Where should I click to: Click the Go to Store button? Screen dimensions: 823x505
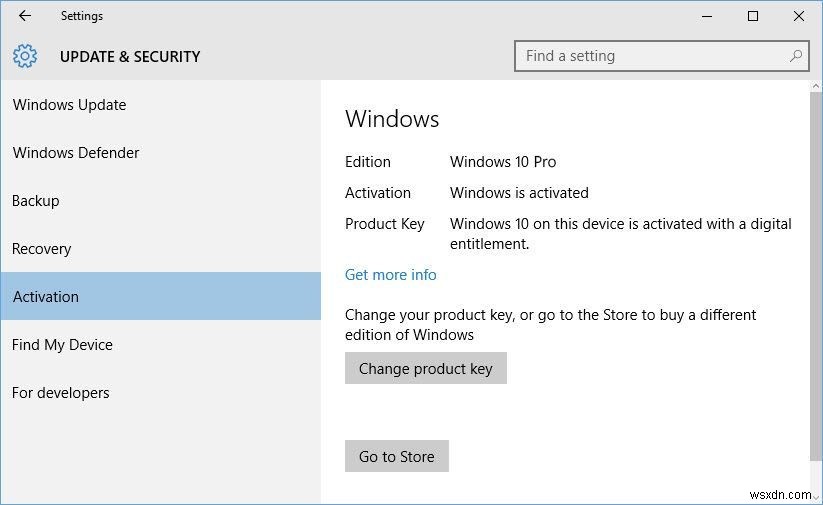point(397,456)
